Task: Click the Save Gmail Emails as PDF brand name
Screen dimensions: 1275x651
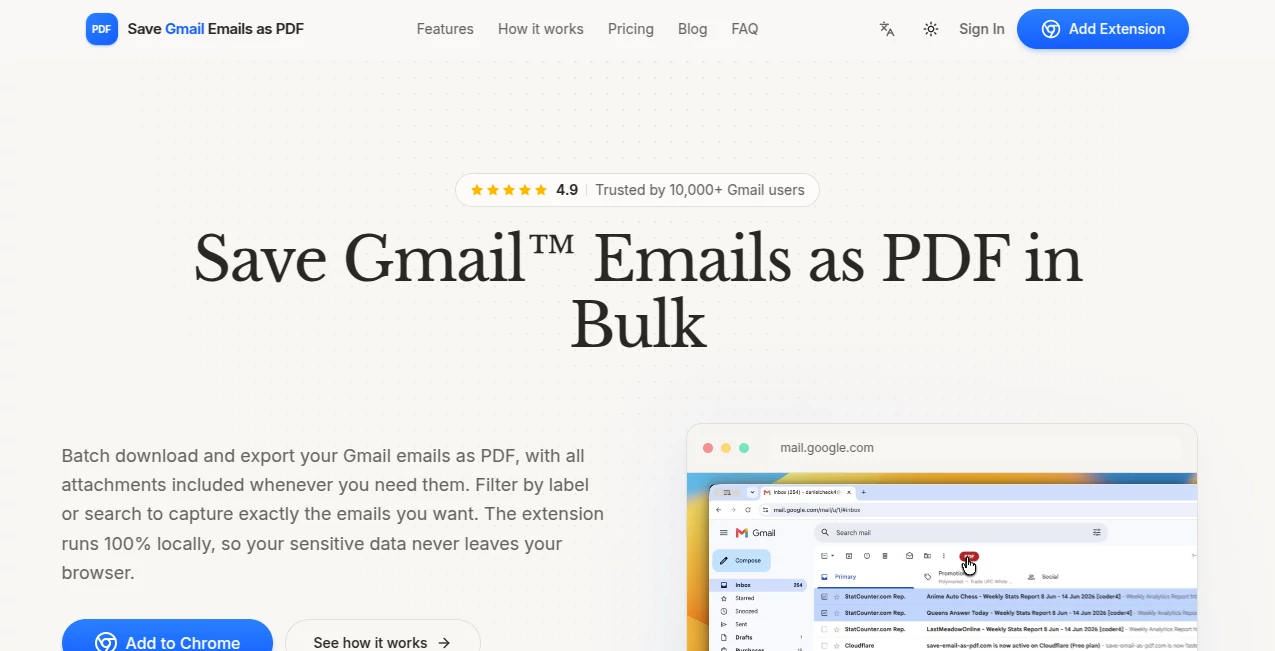Action: [216, 29]
